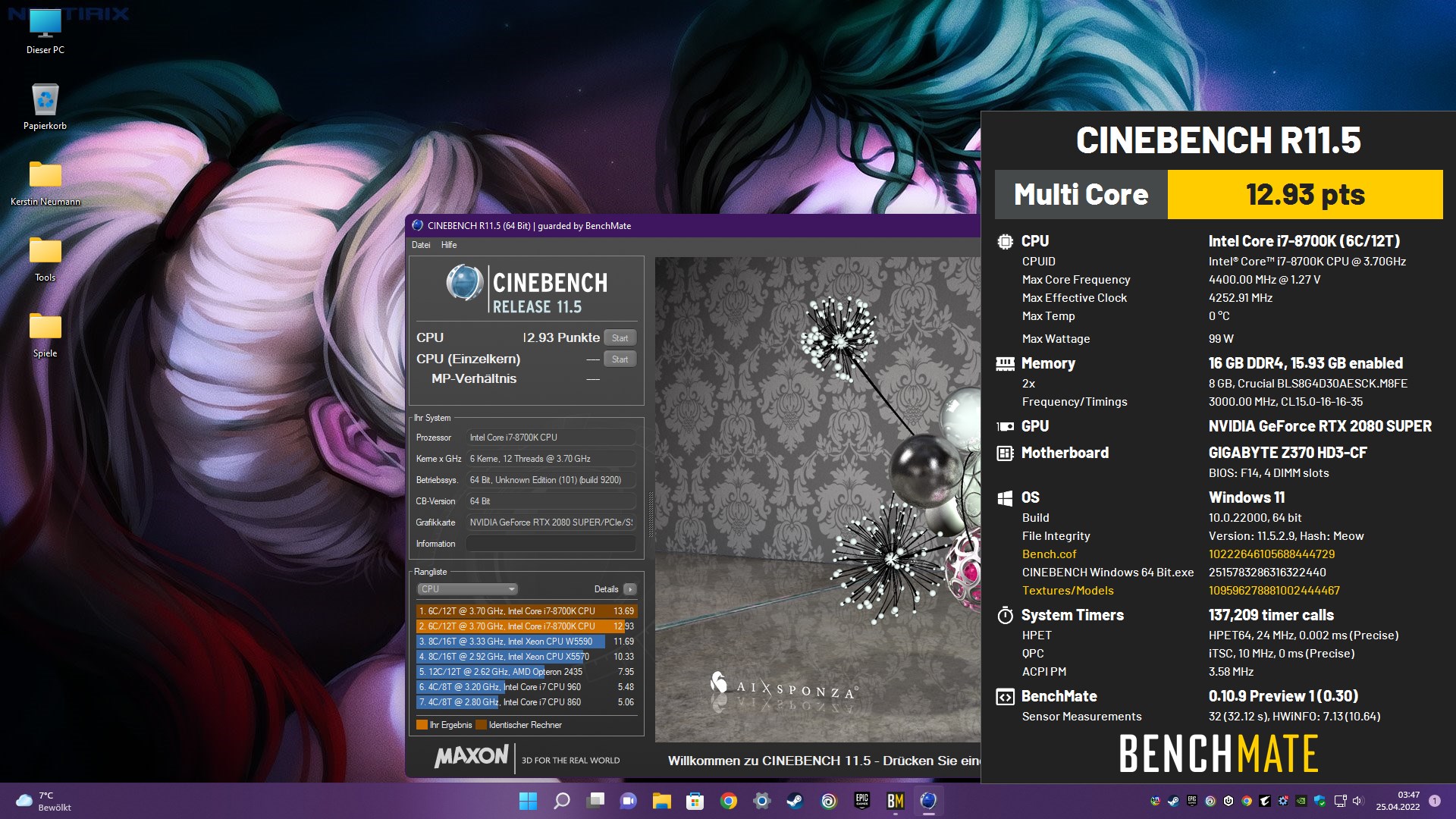Screen dimensions: 1456x819
Task: Open File Explorer from taskbar
Action: (x=662, y=801)
